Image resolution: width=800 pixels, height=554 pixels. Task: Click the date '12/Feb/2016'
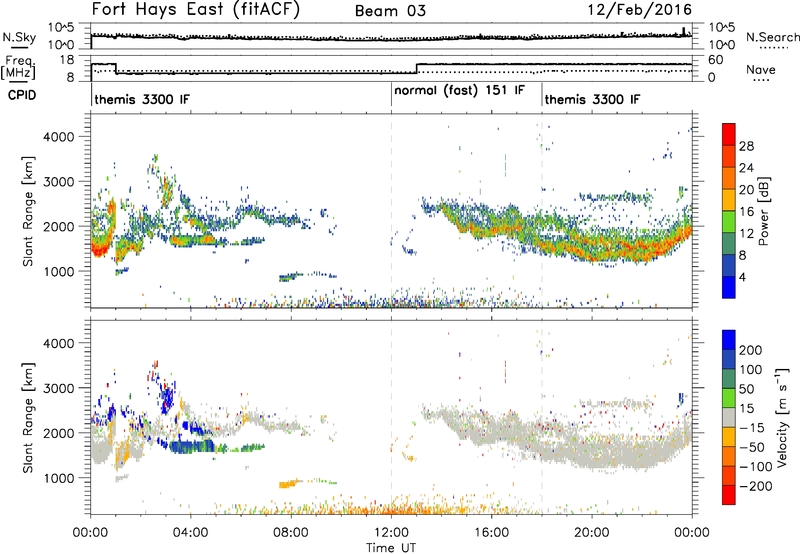(640, 9)
